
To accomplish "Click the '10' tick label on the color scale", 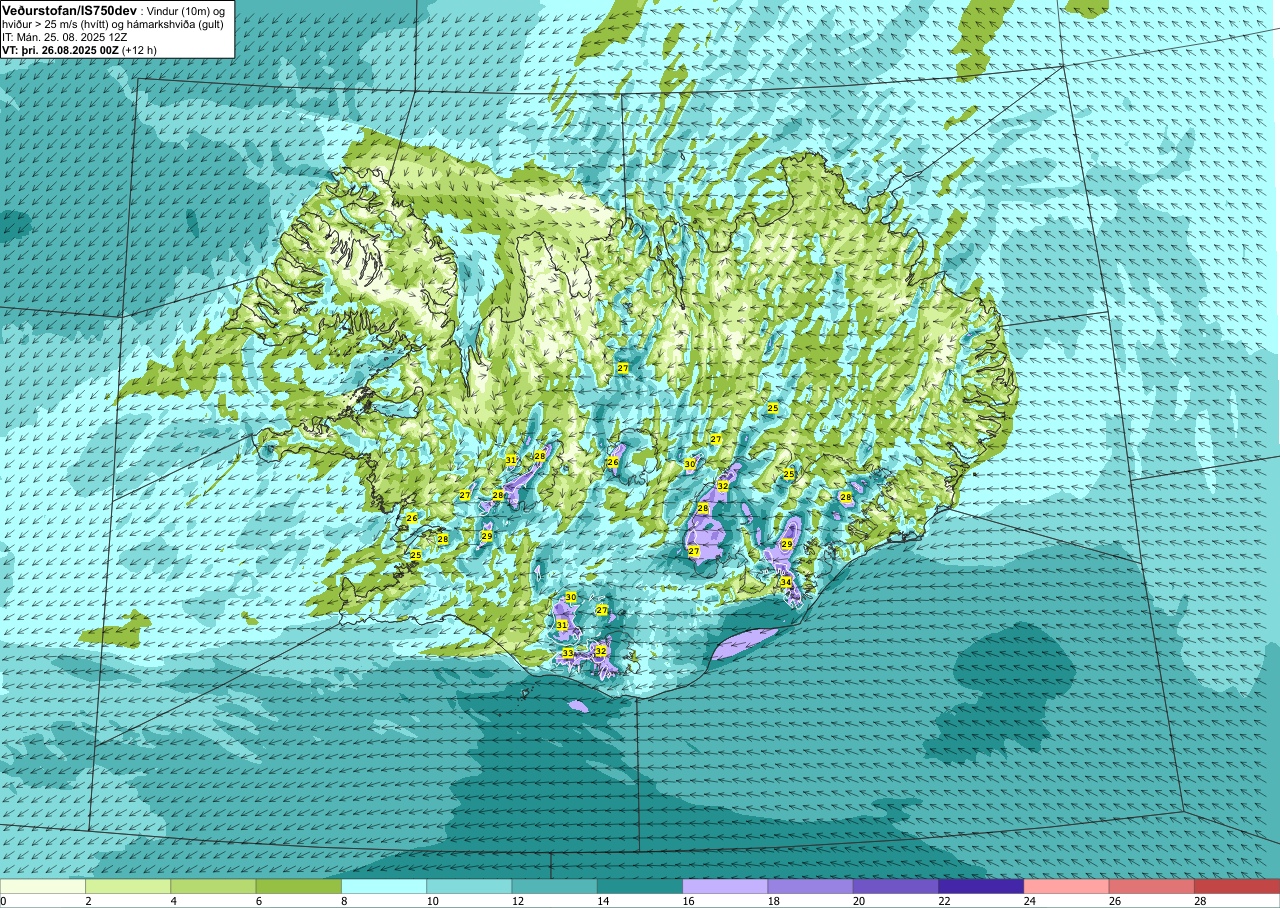I will 431,901.
